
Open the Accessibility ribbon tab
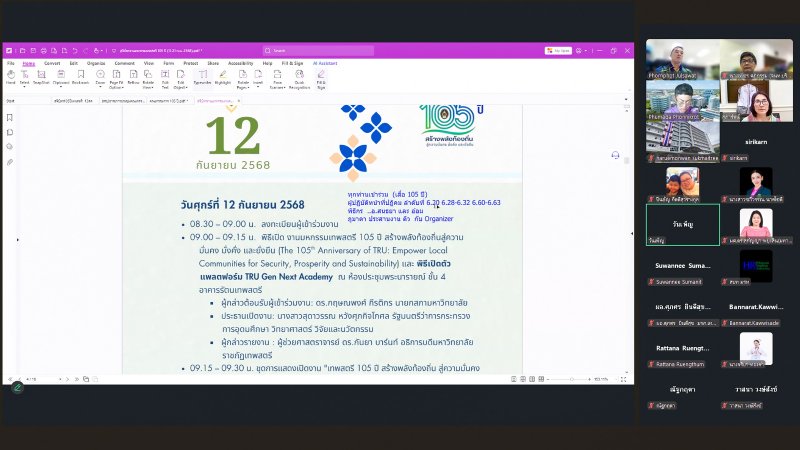240,63
